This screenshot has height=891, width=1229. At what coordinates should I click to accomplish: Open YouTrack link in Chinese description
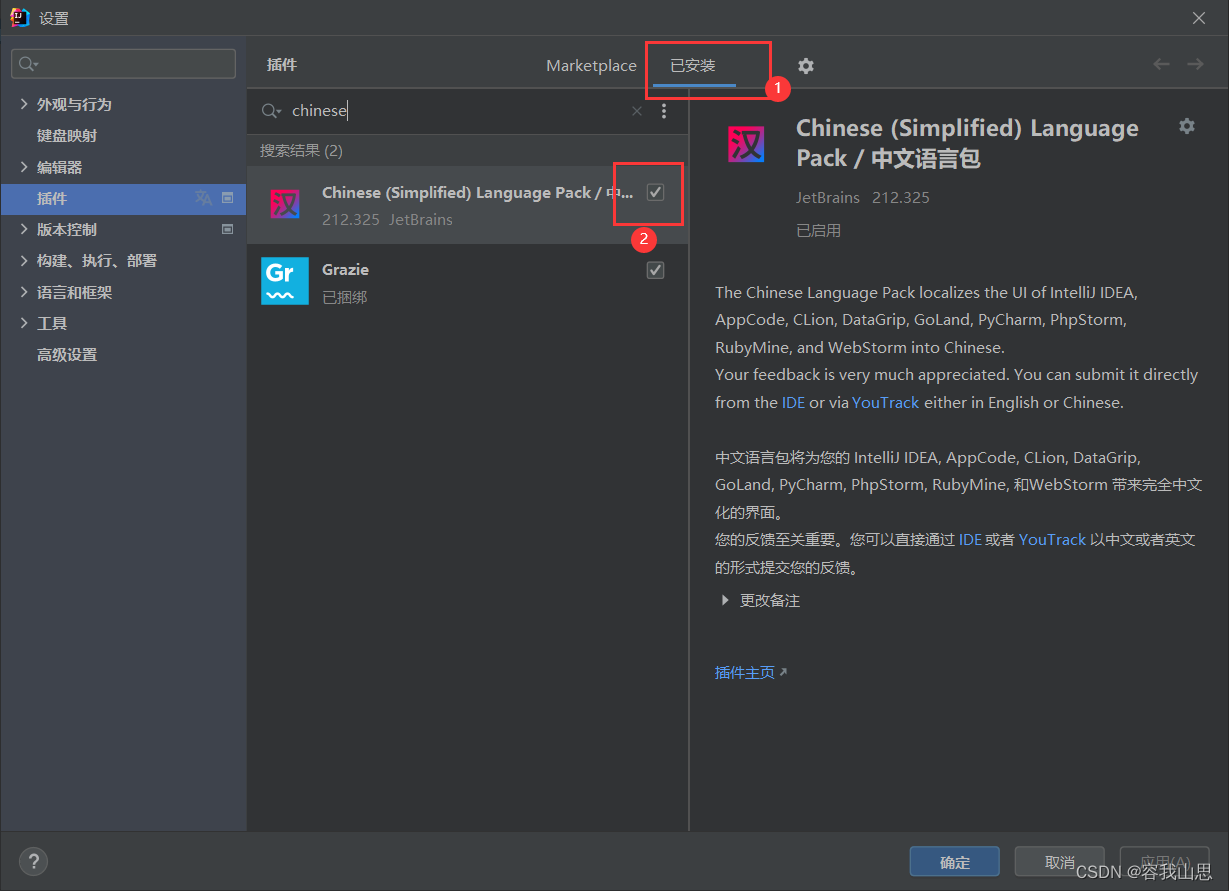(1052, 539)
